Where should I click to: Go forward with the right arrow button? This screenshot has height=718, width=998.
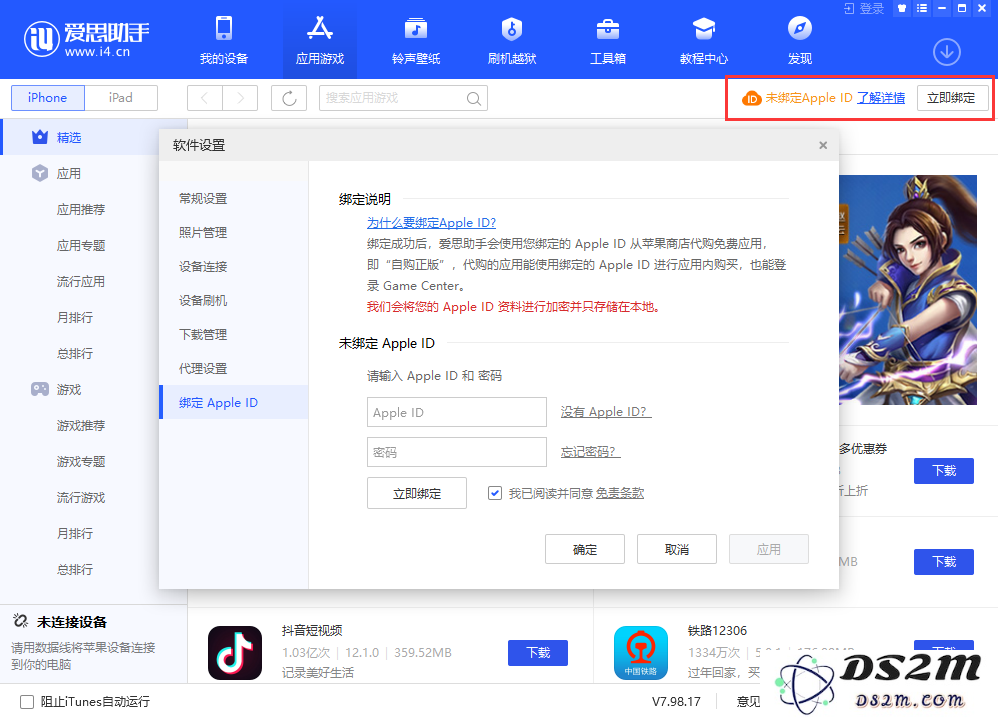point(240,98)
